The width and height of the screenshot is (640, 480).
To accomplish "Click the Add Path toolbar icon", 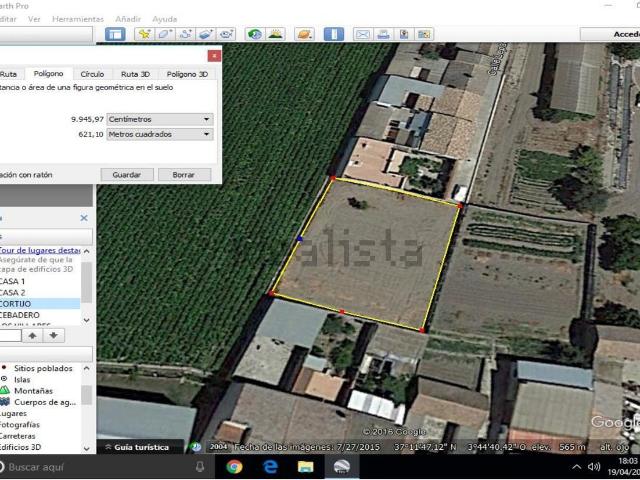I will [x=186, y=34].
